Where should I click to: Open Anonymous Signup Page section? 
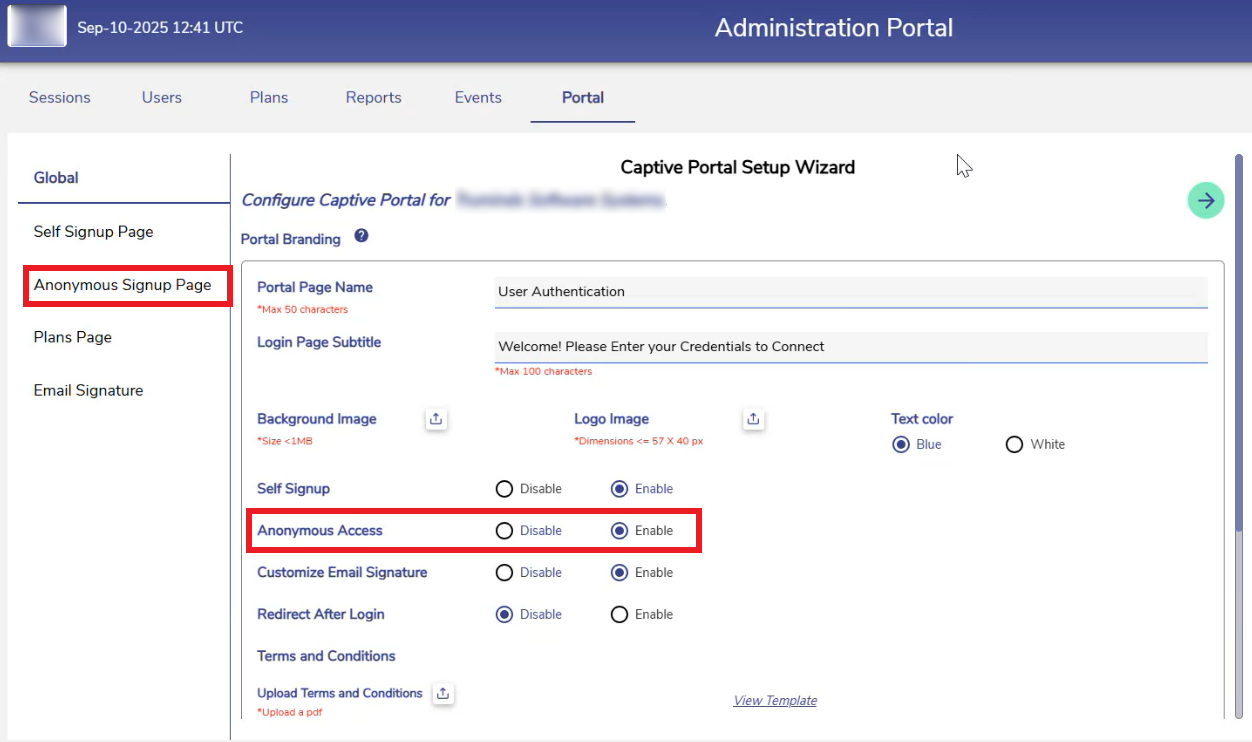click(x=123, y=285)
